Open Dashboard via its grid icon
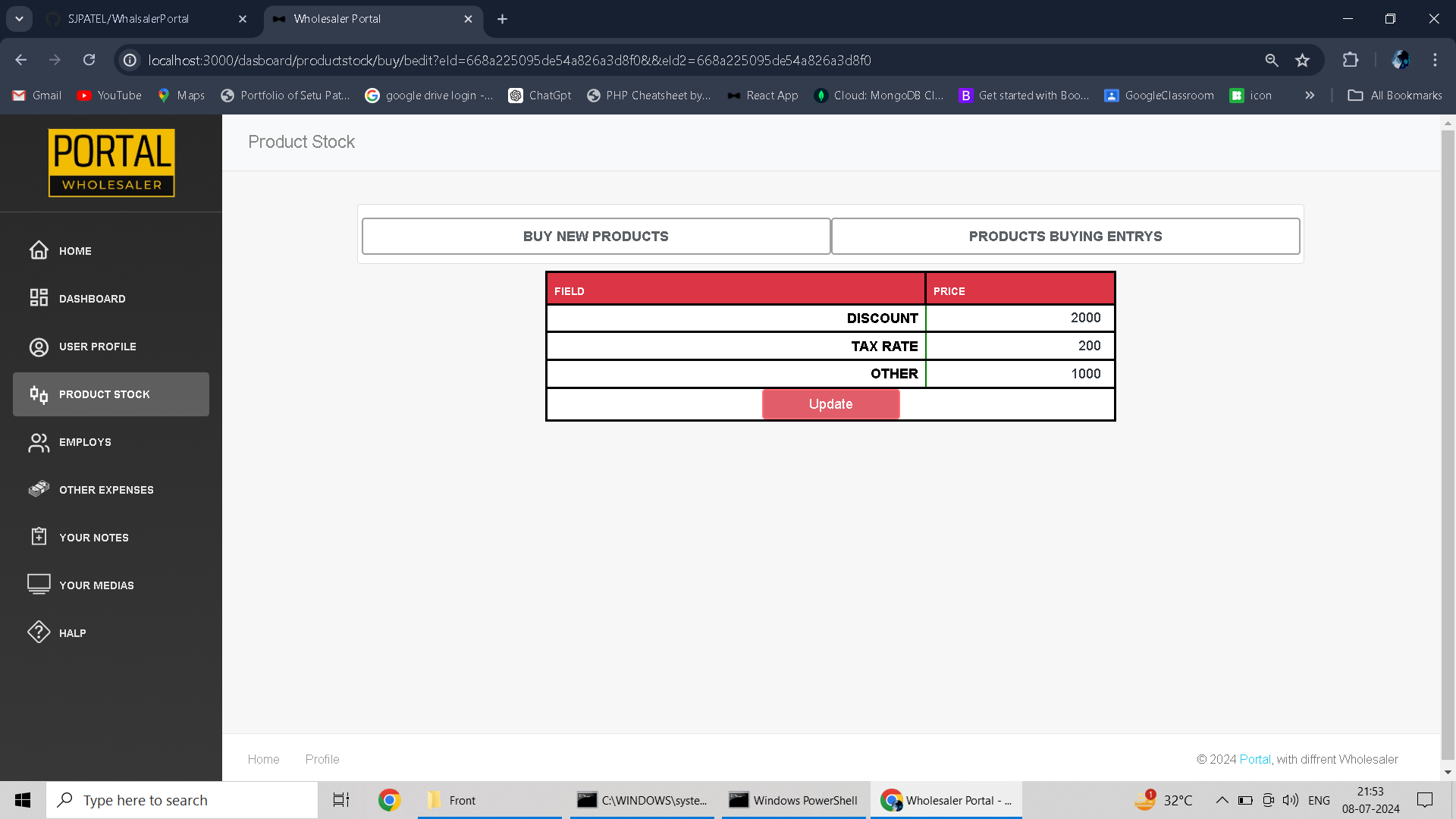1456x819 pixels. [39, 298]
